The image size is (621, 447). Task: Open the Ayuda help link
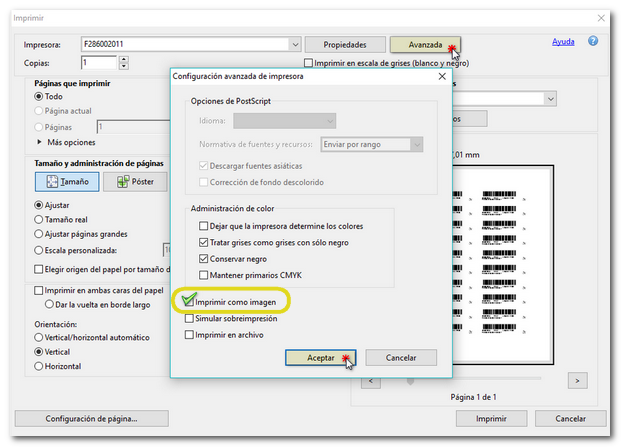click(x=563, y=42)
